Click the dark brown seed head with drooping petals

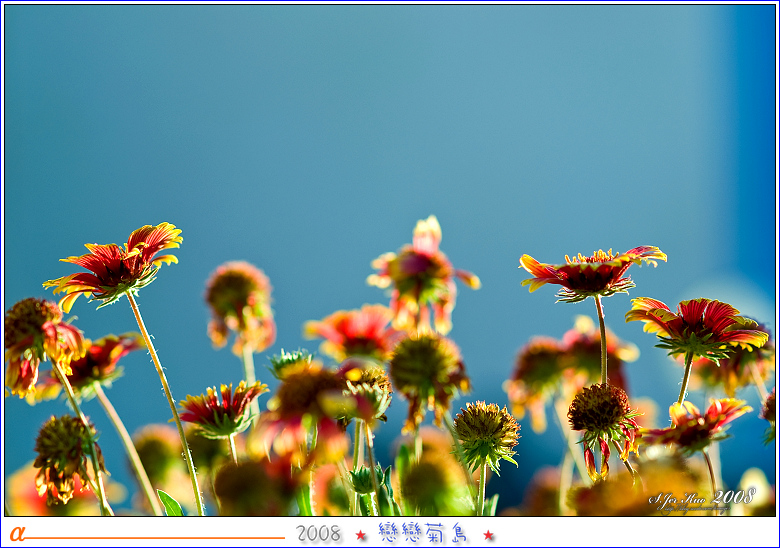602,414
